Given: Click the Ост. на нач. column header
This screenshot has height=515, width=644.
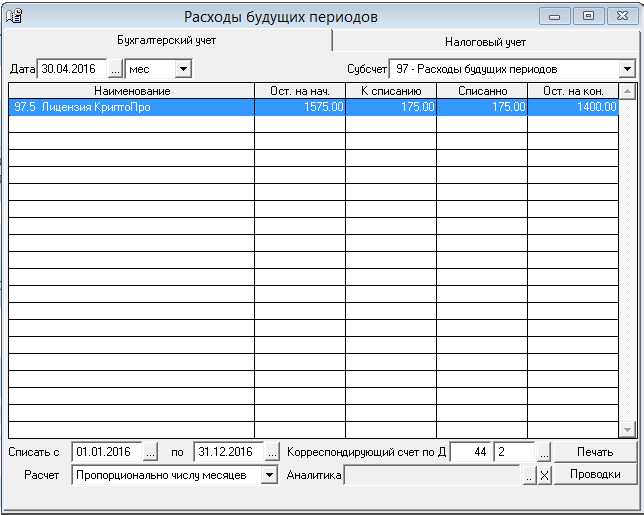Looking at the screenshot, I should pyautogui.click(x=300, y=91).
